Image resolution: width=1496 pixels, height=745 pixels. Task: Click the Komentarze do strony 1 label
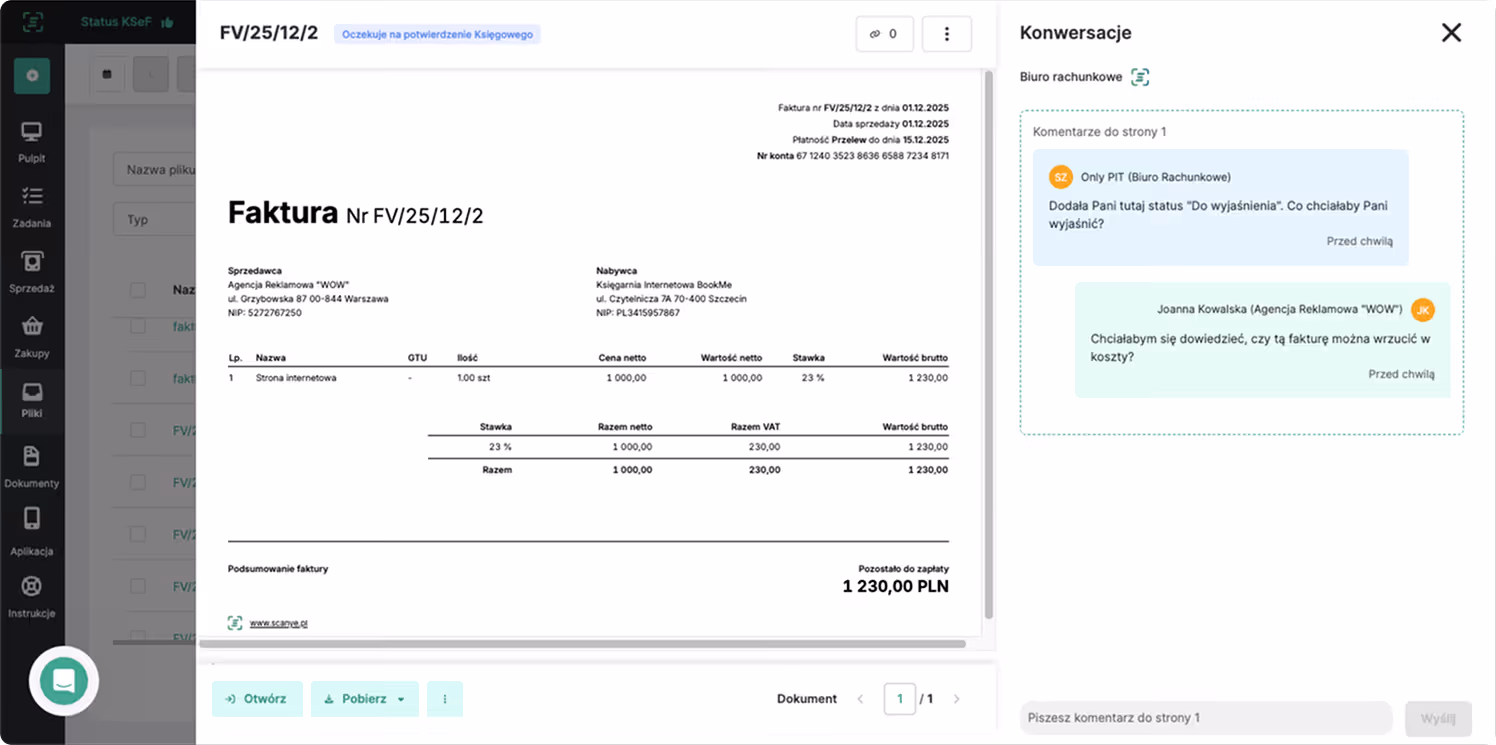1099,132
